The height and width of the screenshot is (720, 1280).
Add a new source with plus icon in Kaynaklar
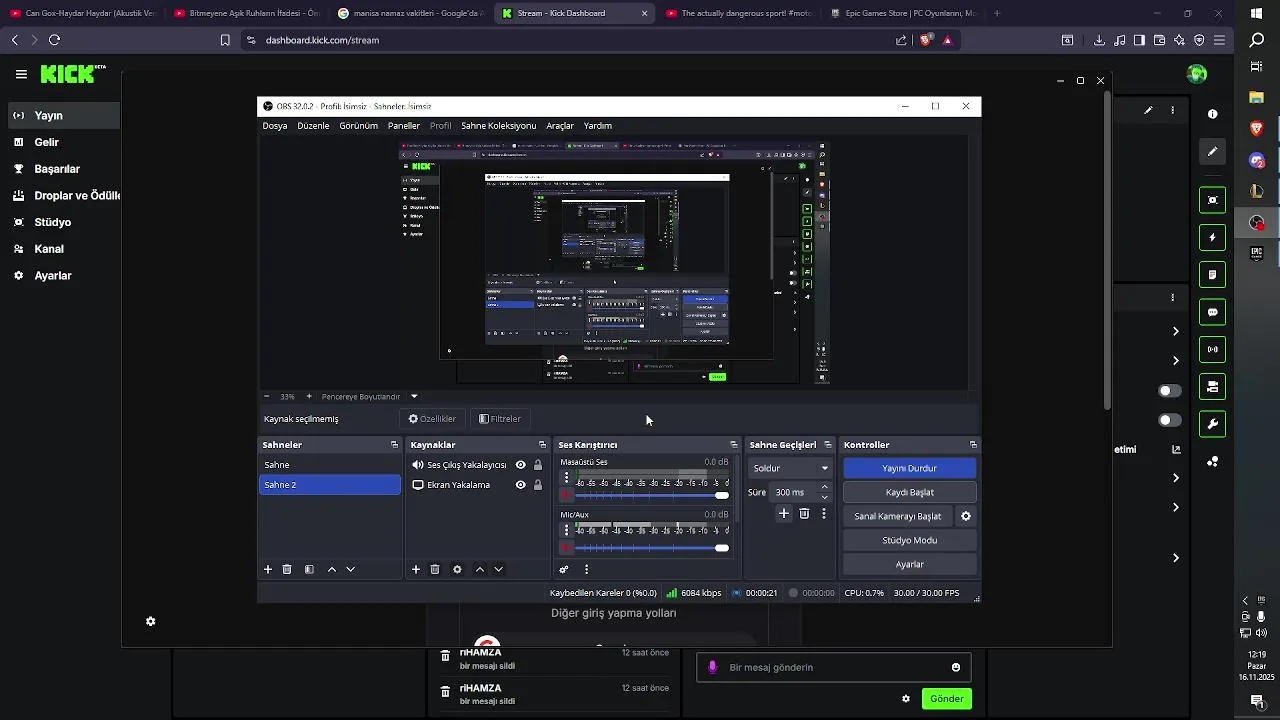416,569
